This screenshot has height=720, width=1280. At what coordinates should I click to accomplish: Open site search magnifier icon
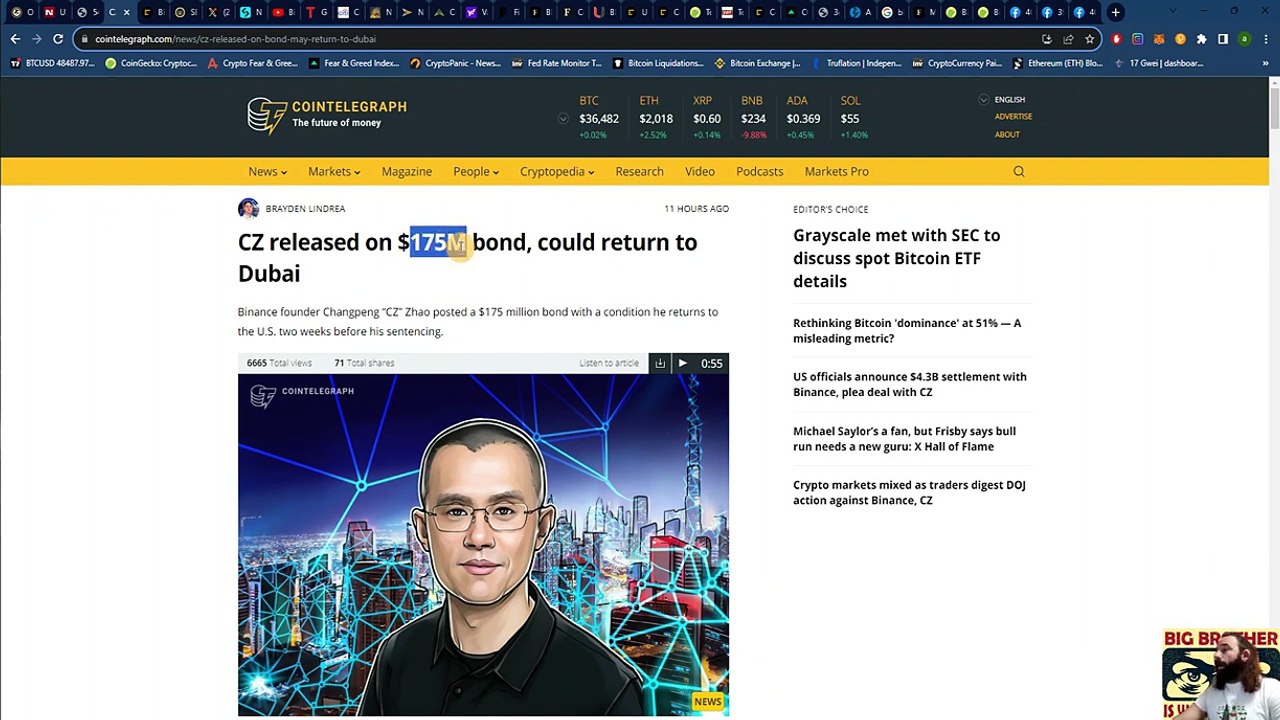tap(1019, 172)
